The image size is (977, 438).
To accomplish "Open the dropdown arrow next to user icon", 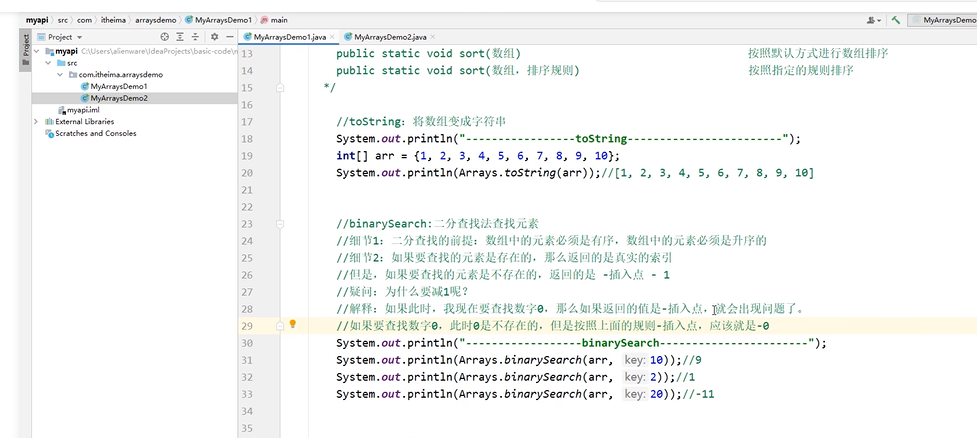I will [x=879, y=21].
